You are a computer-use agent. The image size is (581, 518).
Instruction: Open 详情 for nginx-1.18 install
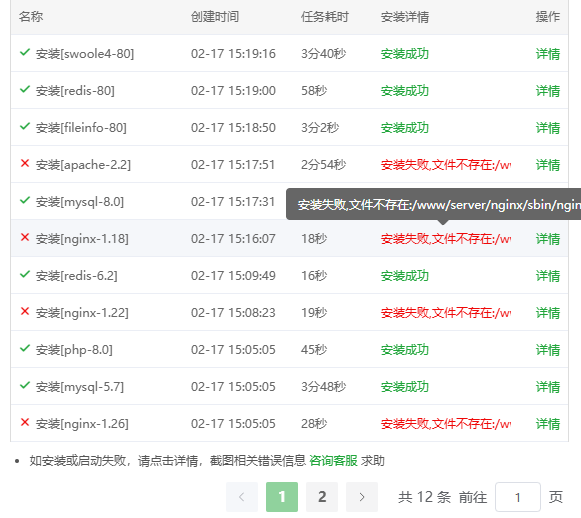[x=548, y=239]
